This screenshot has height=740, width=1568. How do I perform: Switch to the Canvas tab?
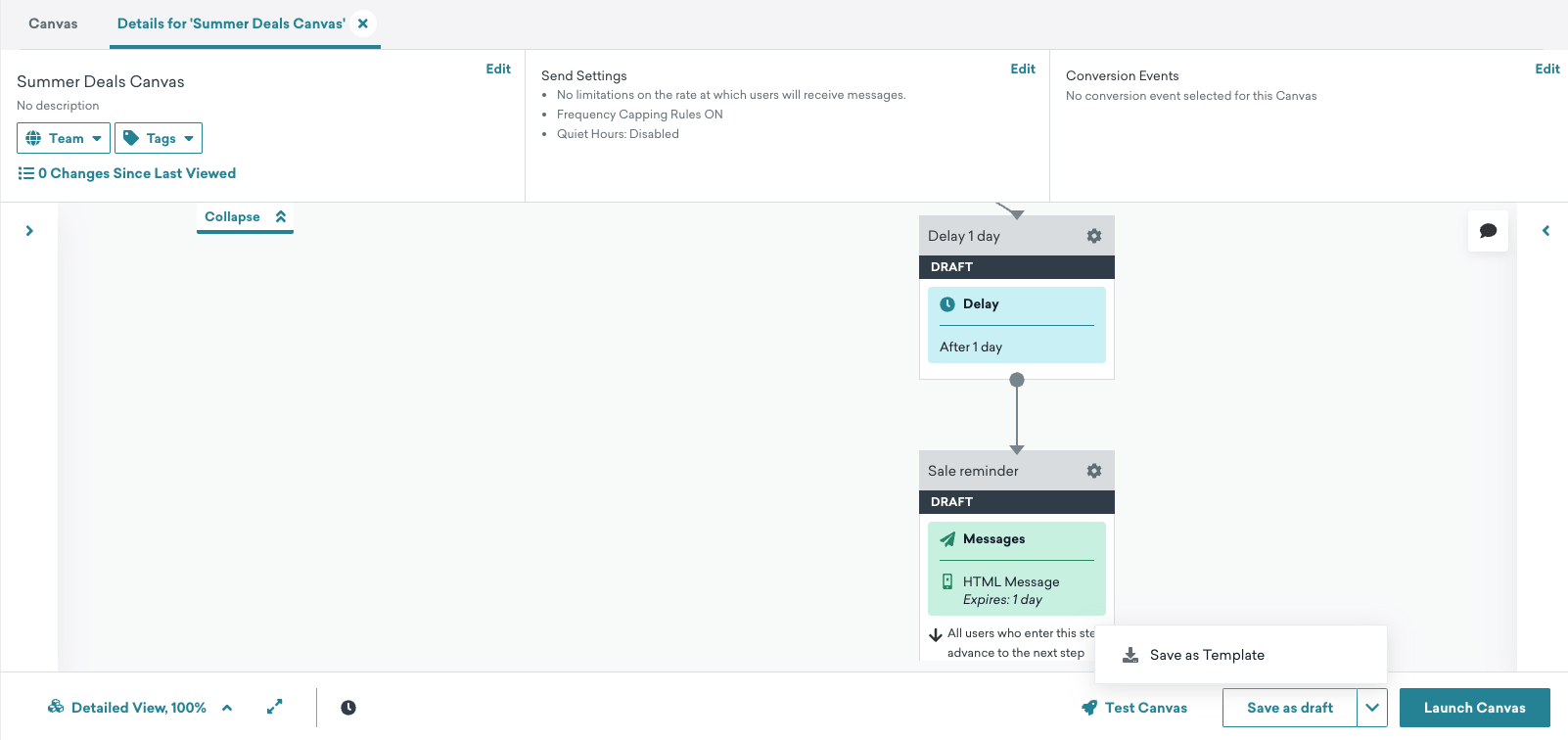point(53,23)
